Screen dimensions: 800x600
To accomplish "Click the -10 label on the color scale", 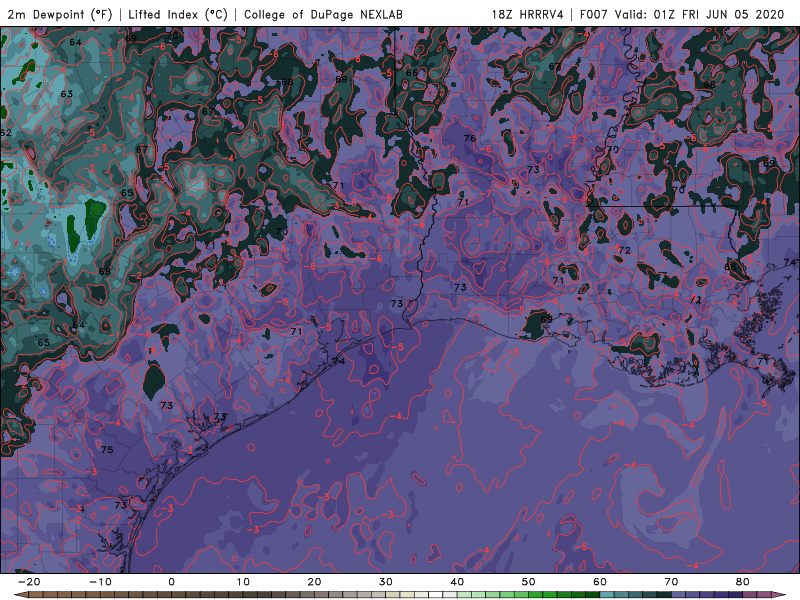I will pyautogui.click(x=100, y=582).
